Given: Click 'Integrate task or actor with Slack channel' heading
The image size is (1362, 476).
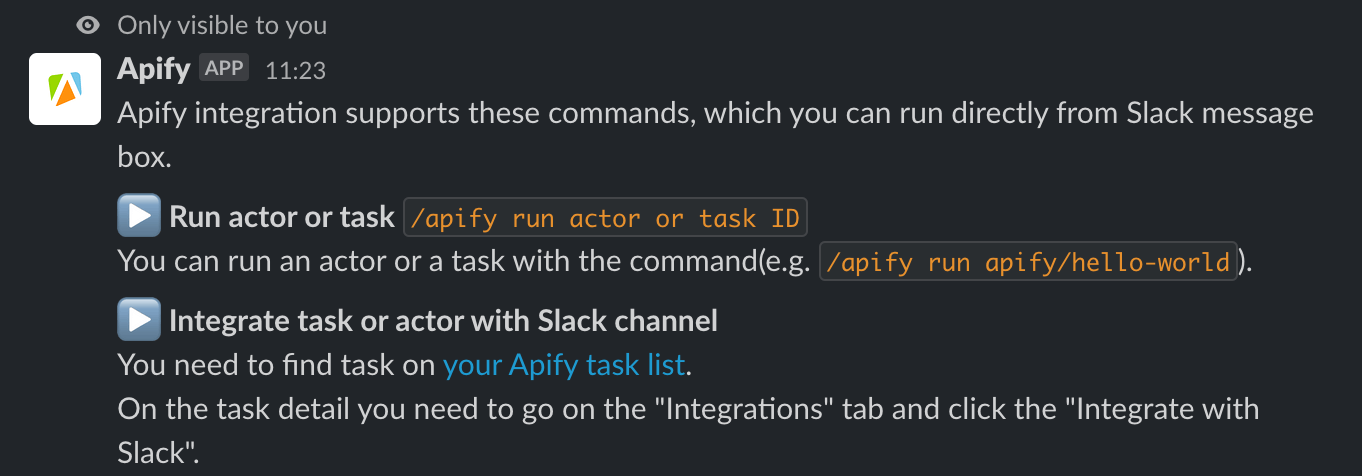Looking at the screenshot, I should [443, 321].
